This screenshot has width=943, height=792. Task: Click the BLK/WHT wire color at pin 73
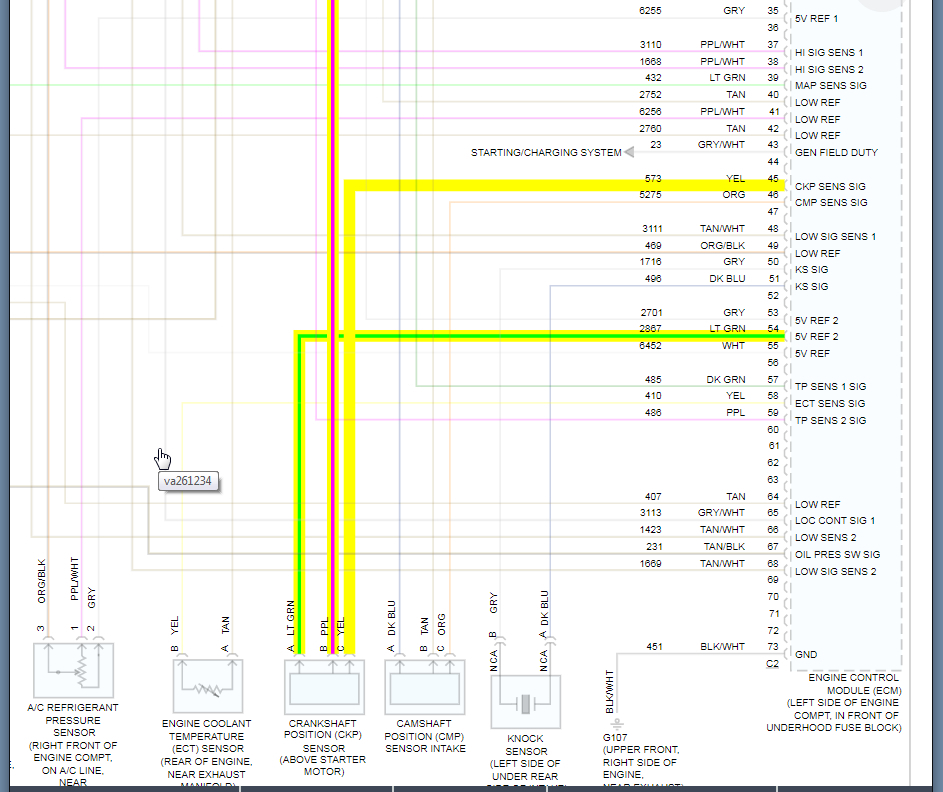click(722, 646)
